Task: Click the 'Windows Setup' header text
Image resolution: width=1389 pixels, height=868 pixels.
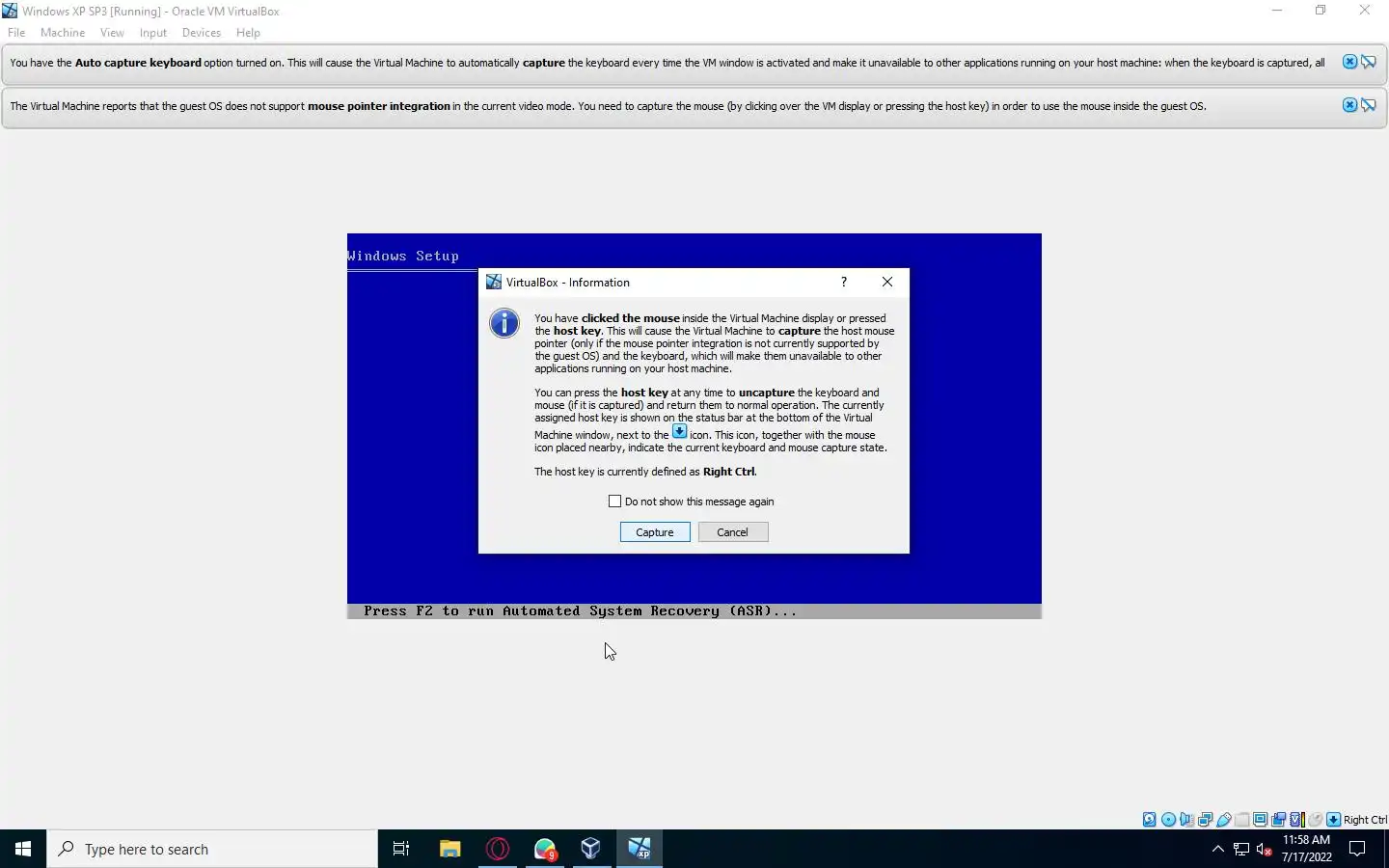Action: 403,256
